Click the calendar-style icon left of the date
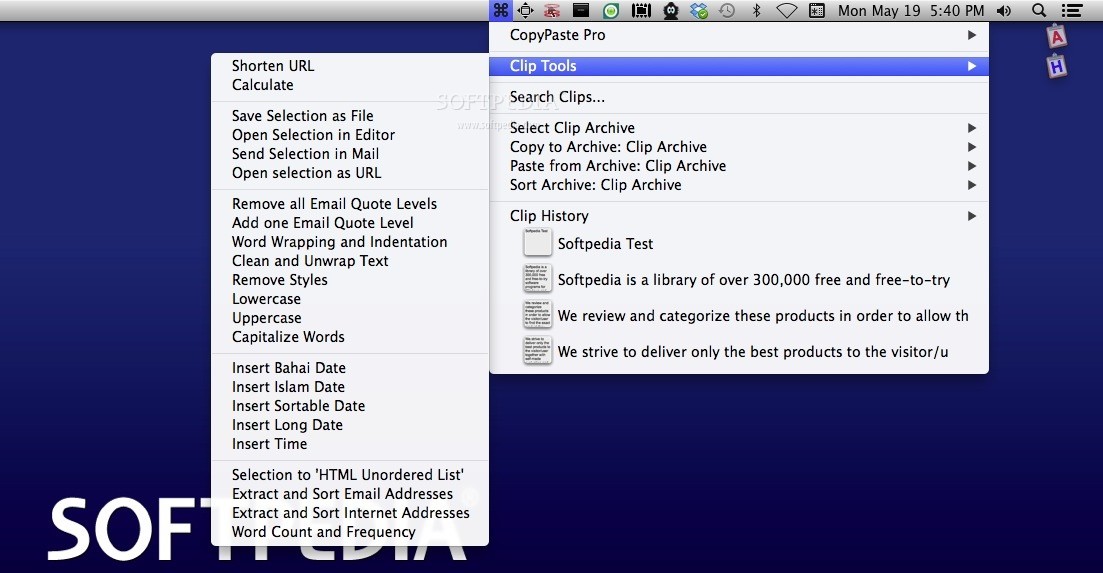 (817, 11)
